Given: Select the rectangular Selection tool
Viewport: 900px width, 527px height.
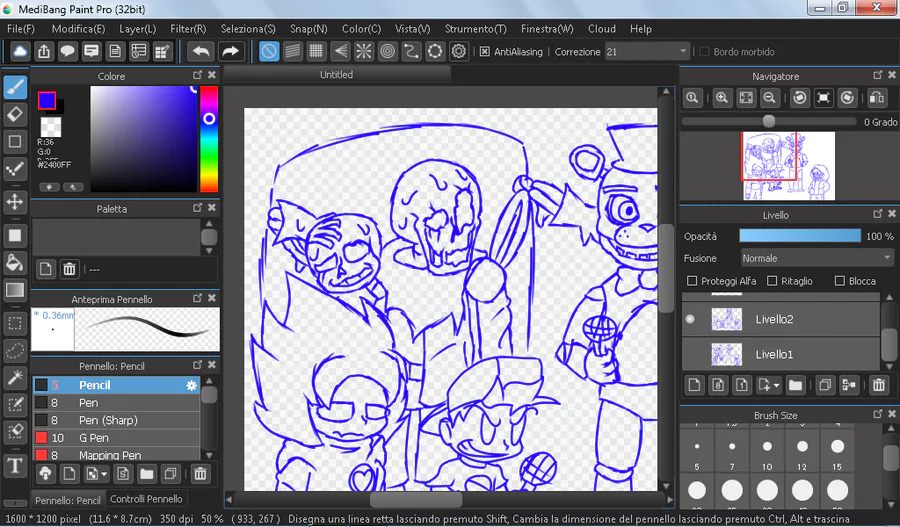Looking at the screenshot, I should click(15, 324).
